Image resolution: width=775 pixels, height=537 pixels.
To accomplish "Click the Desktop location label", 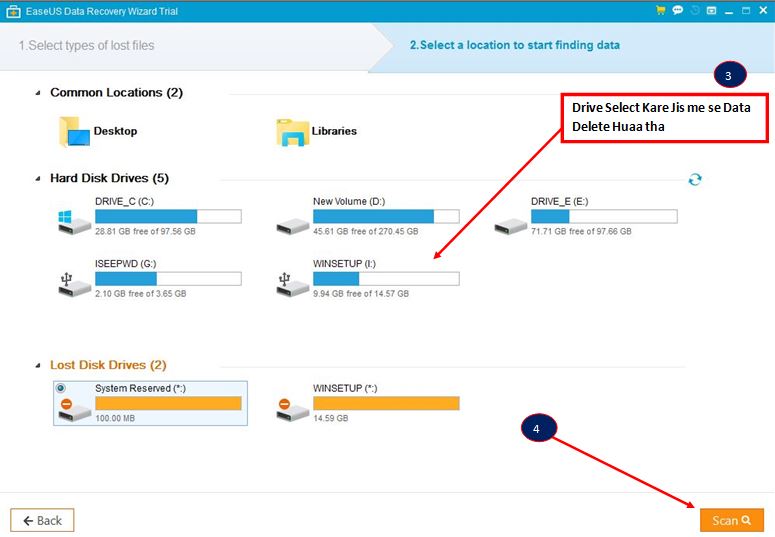I will click(115, 131).
